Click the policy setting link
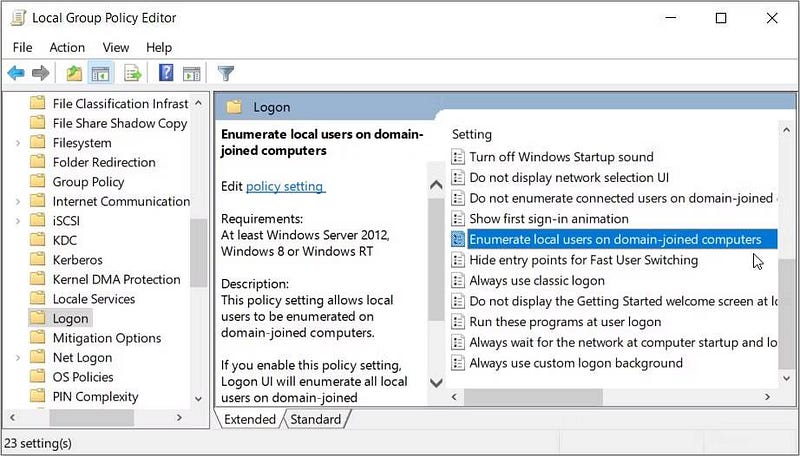The height and width of the screenshot is (456, 800). [x=285, y=186]
